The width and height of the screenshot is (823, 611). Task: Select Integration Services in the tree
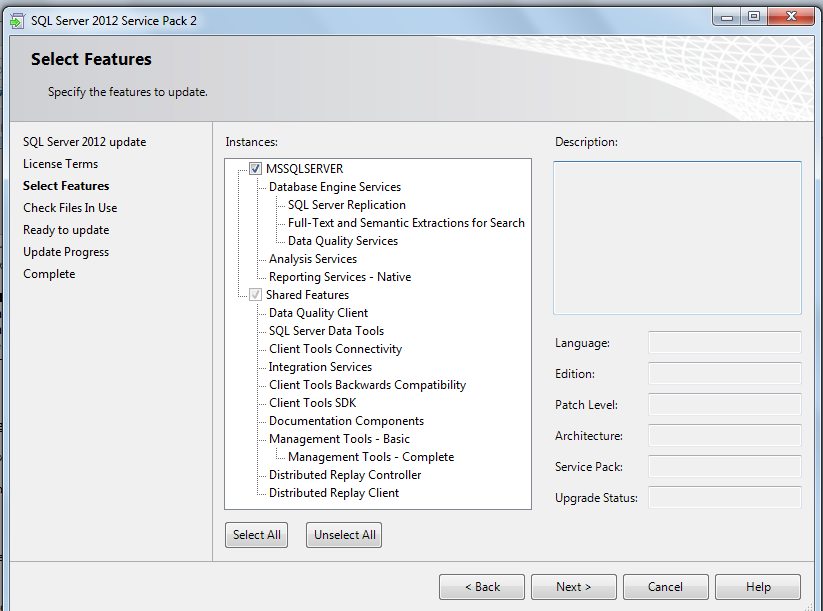pyautogui.click(x=320, y=367)
